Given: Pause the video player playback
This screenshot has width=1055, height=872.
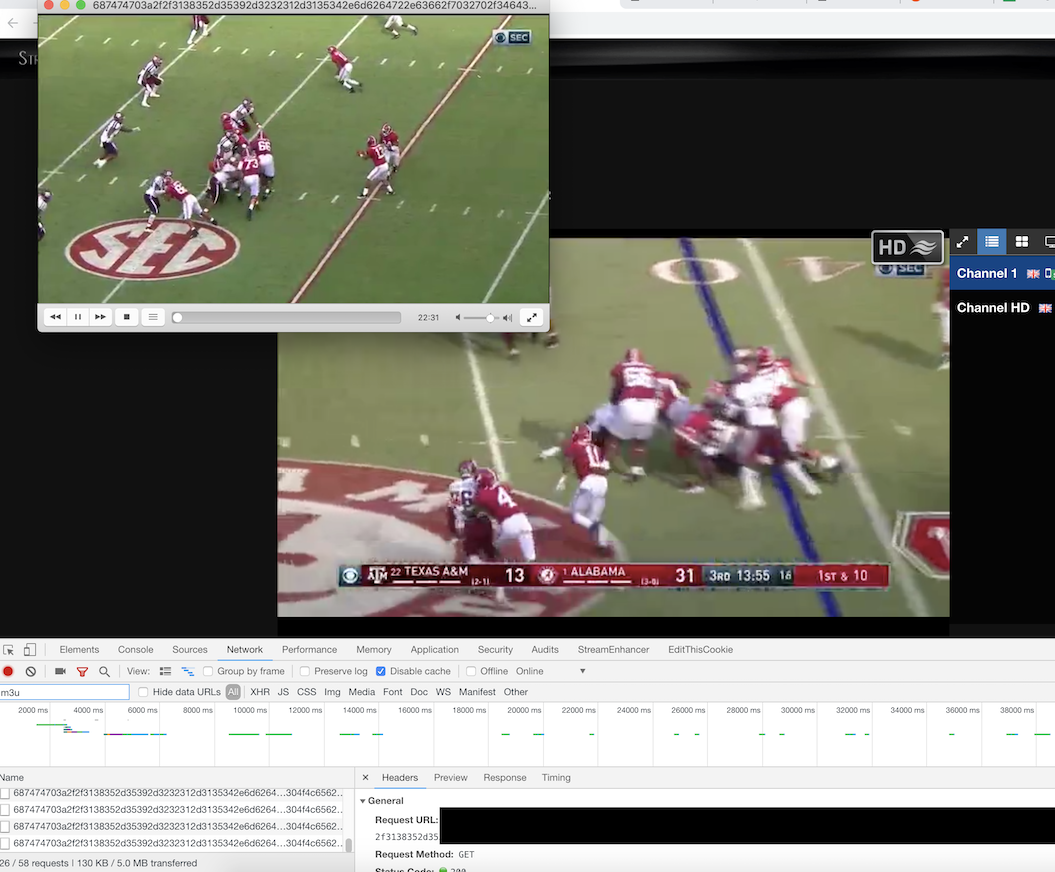Looking at the screenshot, I should [78, 317].
